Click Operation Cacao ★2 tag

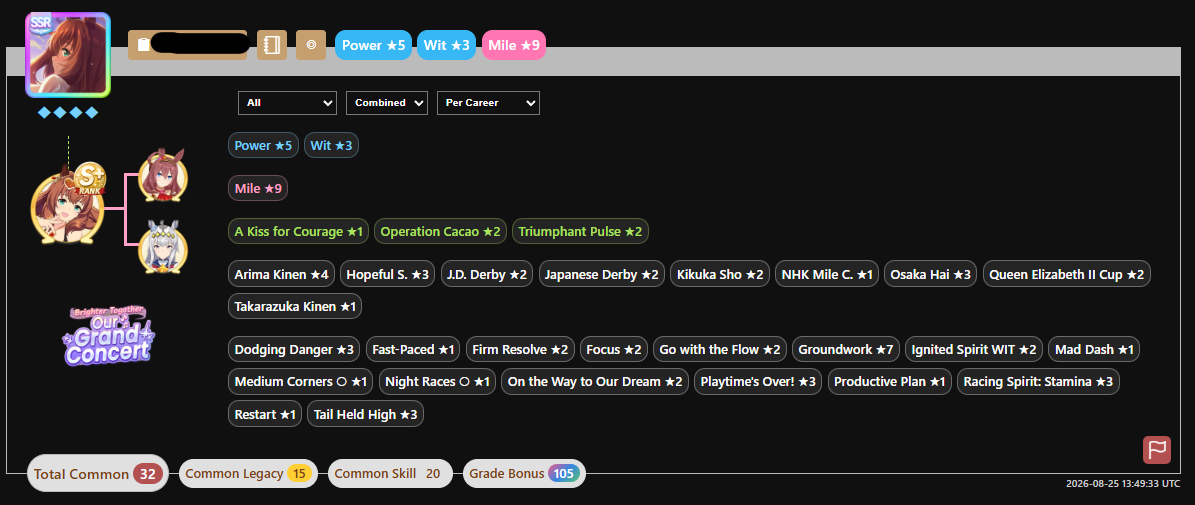click(x=441, y=231)
